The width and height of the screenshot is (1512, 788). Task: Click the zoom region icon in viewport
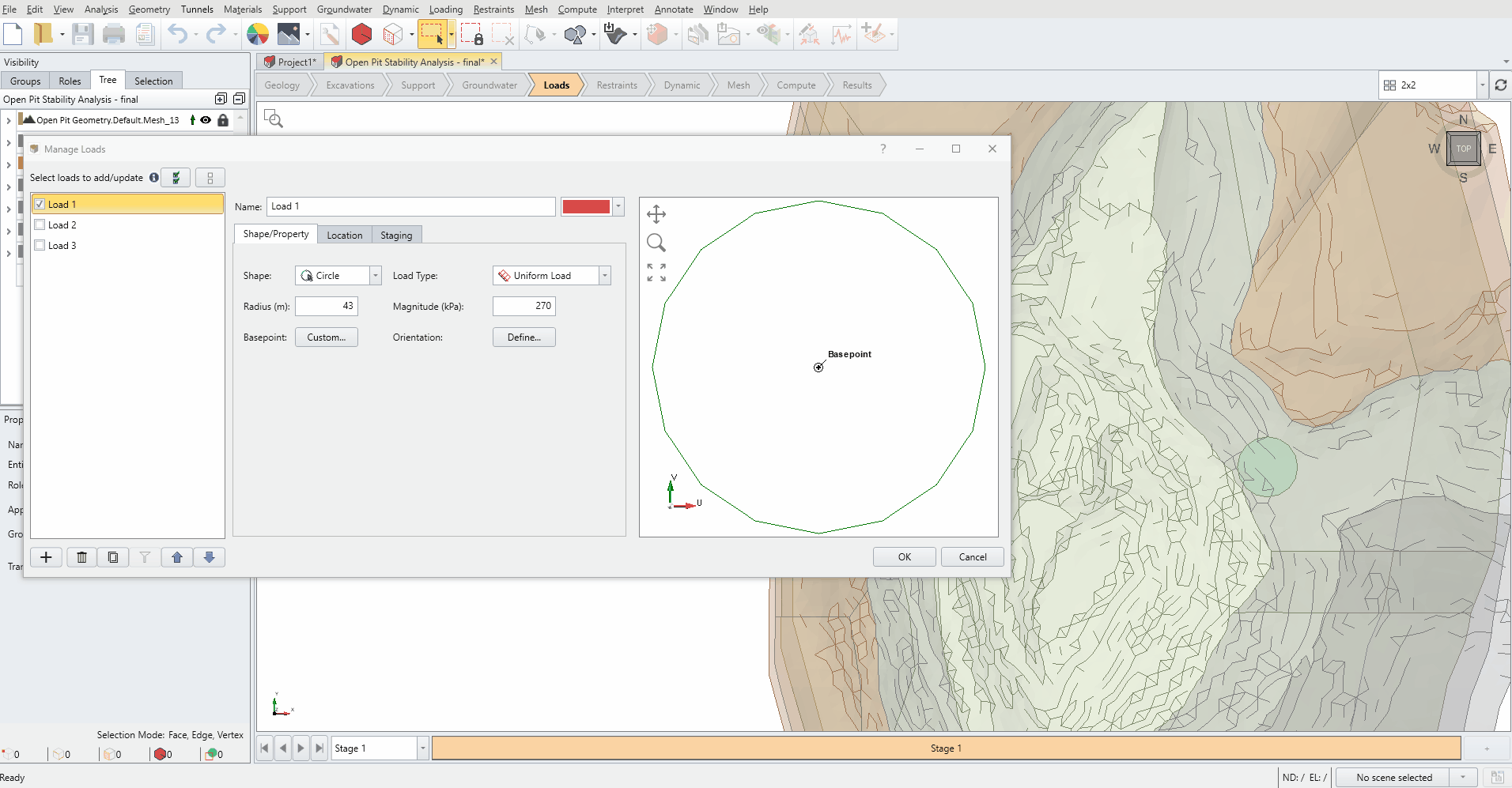274,119
